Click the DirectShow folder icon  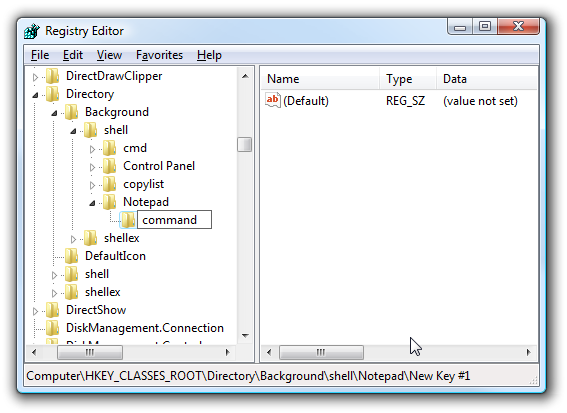pos(53,310)
